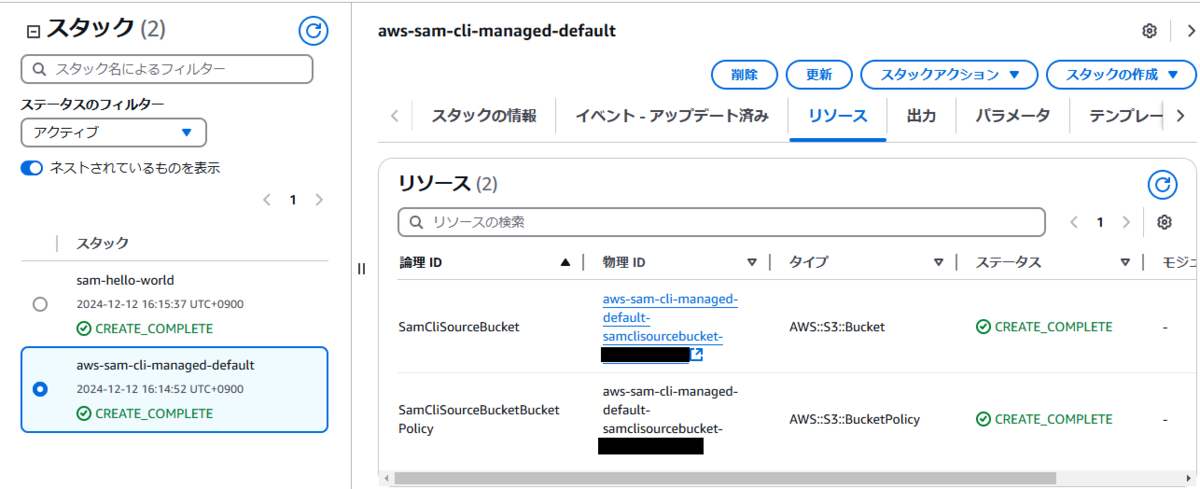Click CREATE_COMPLETE status under sam-hello-world stack
The image size is (1200, 489).
(x=145, y=329)
